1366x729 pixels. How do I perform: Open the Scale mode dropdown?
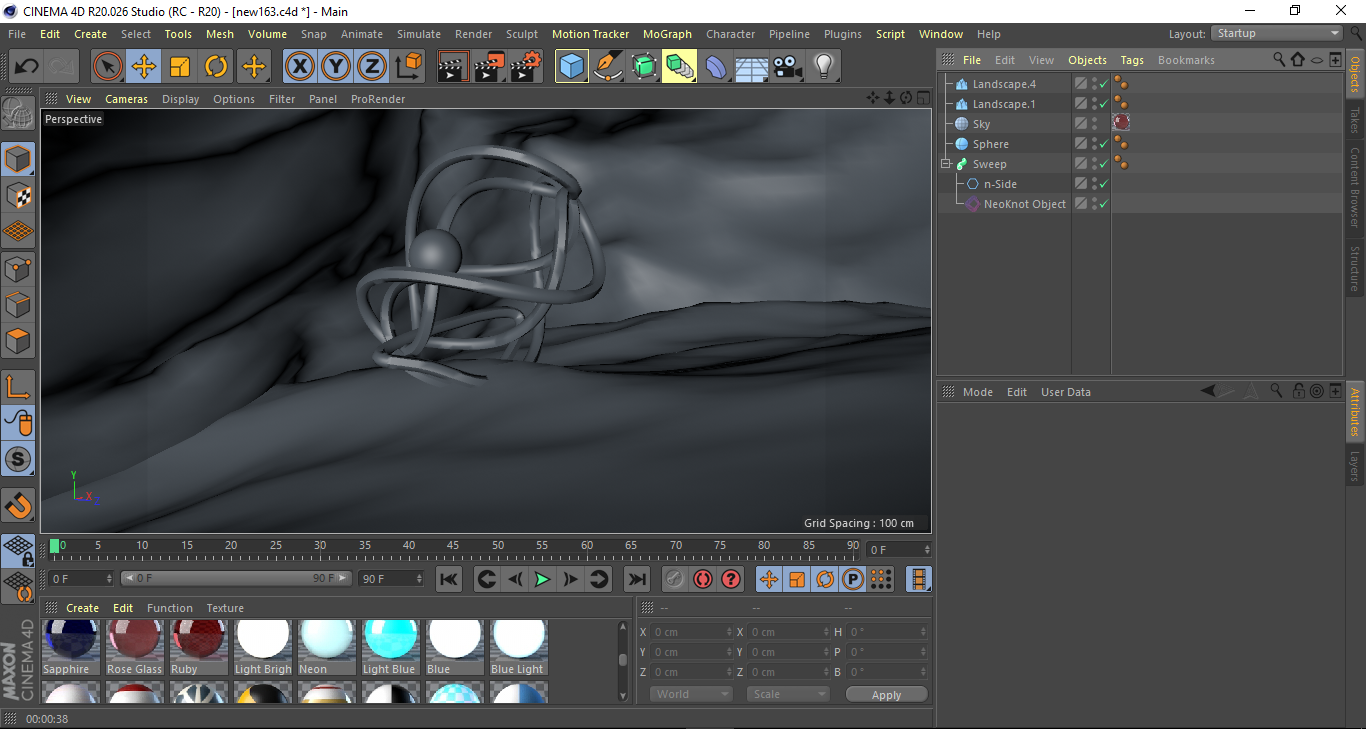pos(788,694)
